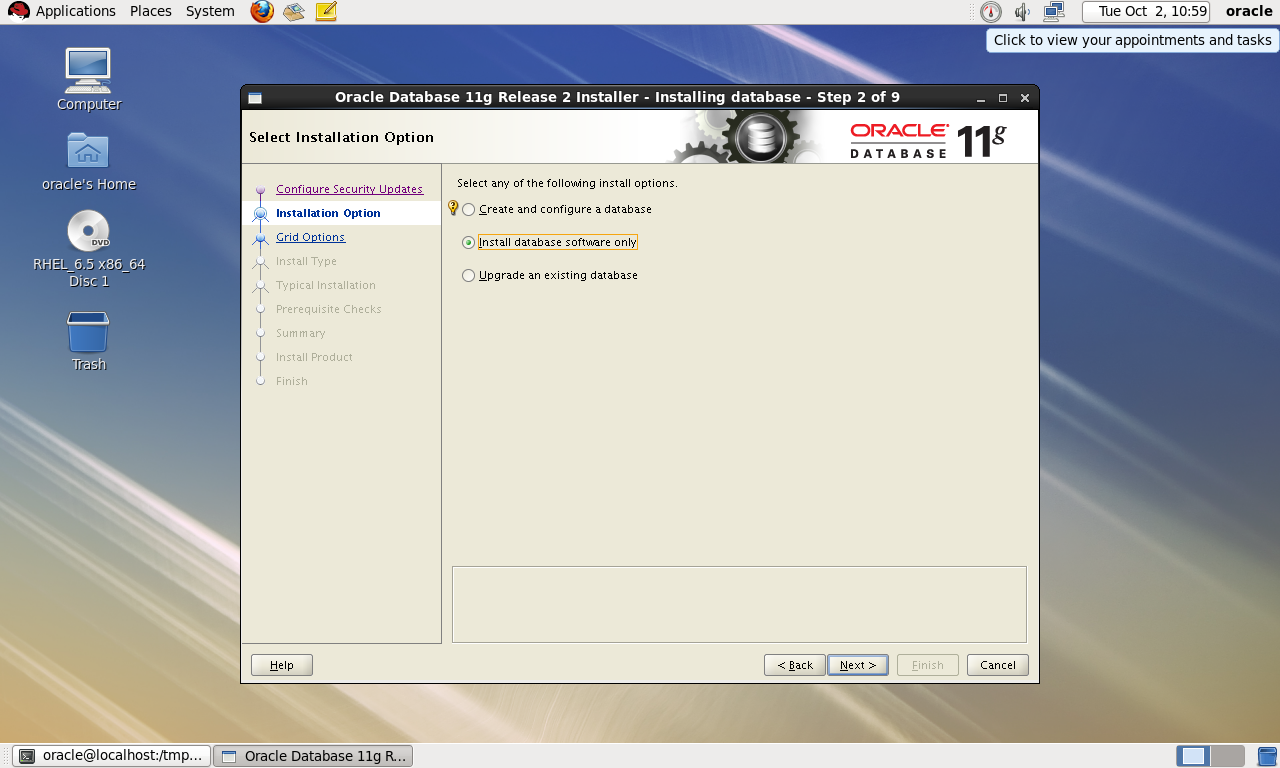Image resolution: width=1280 pixels, height=768 pixels.
Task: Click the update notification tray icon
Action: click(x=990, y=12)
